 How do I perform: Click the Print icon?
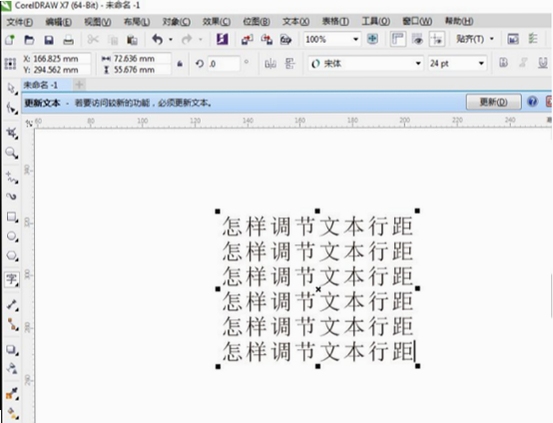68,40
